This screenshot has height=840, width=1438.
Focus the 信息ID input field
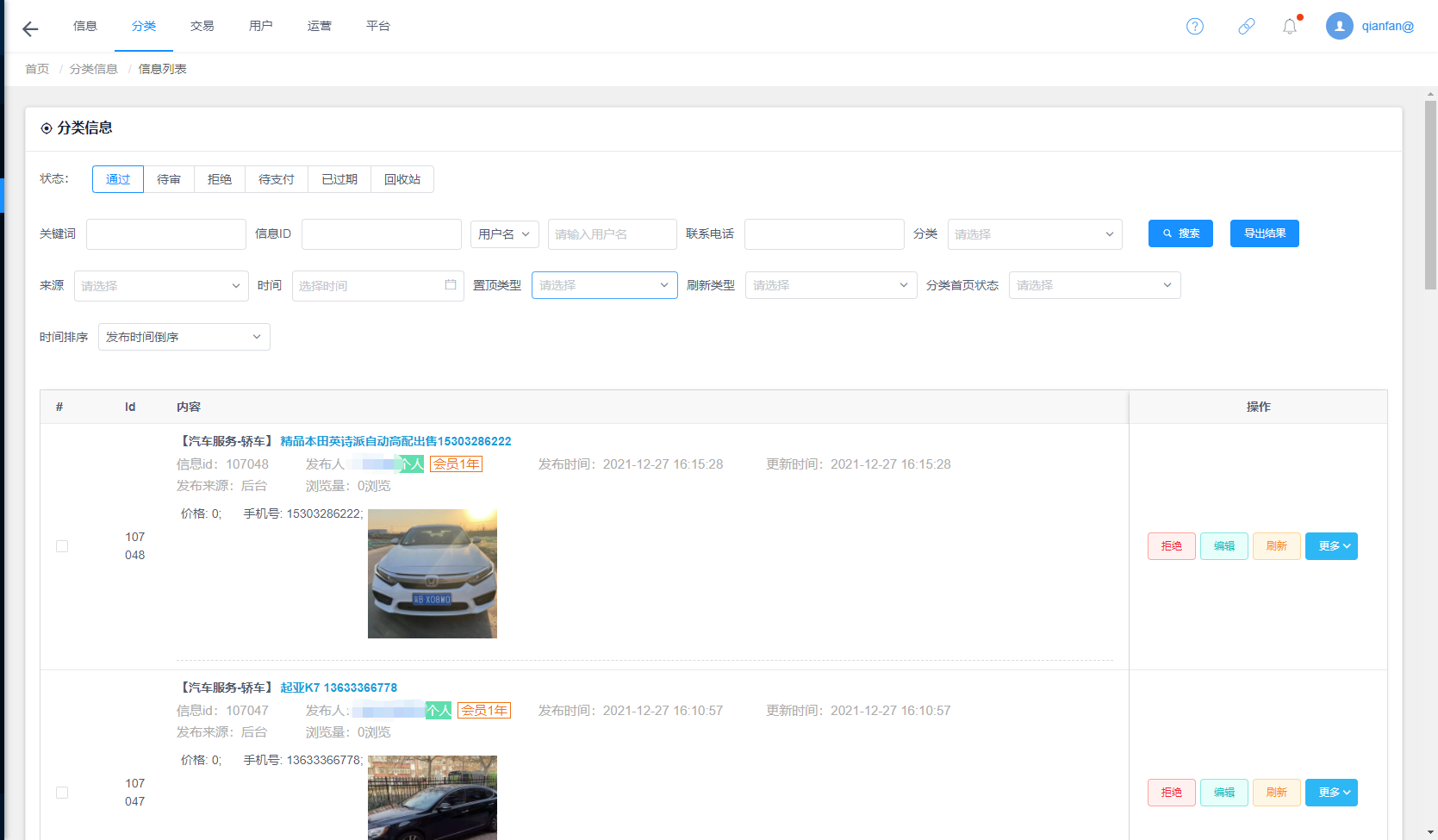click(382, 234)
